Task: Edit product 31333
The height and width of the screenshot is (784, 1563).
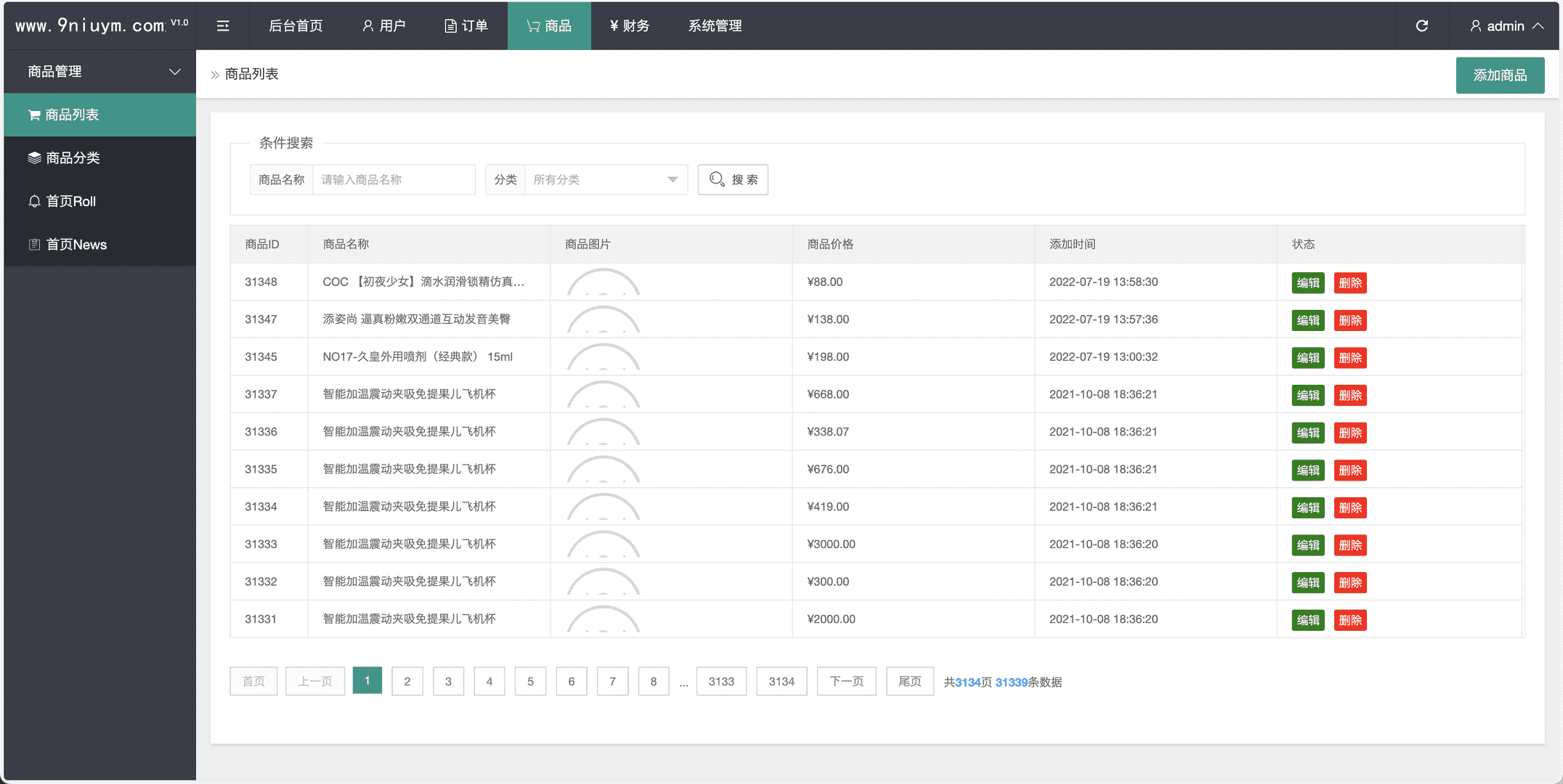Action: [1308, 545]
